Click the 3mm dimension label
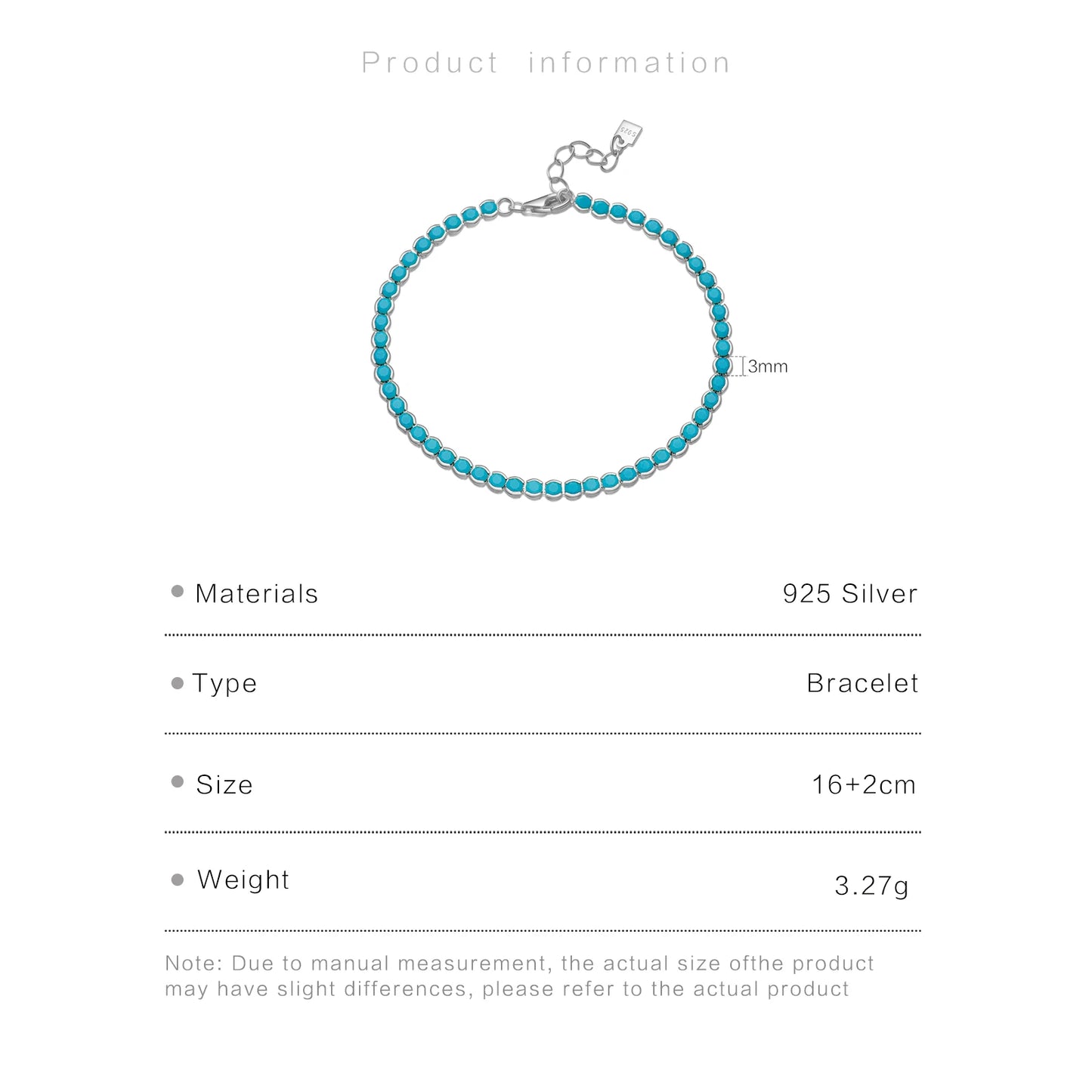This screenshot has height=1092, width=1092. [x=768, y=367]
